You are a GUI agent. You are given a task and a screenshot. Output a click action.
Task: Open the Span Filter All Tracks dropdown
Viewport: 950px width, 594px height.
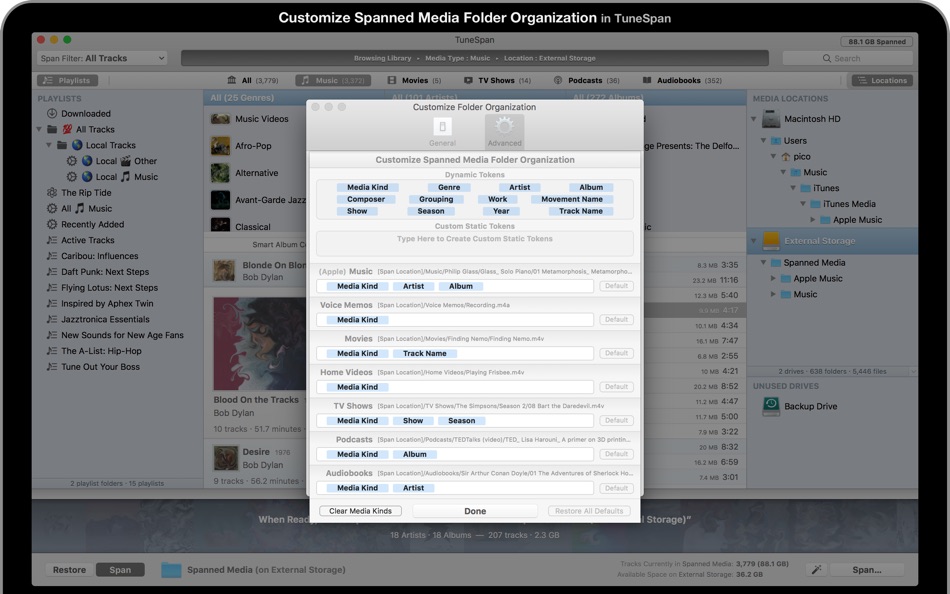pyautogui.click(x=102, y=59)
